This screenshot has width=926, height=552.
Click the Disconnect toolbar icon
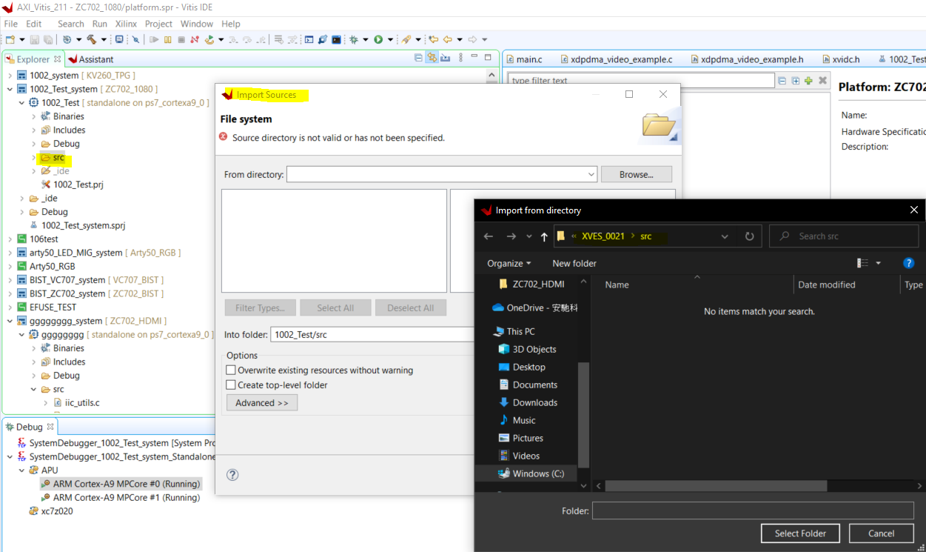click(x=194, y=40)
